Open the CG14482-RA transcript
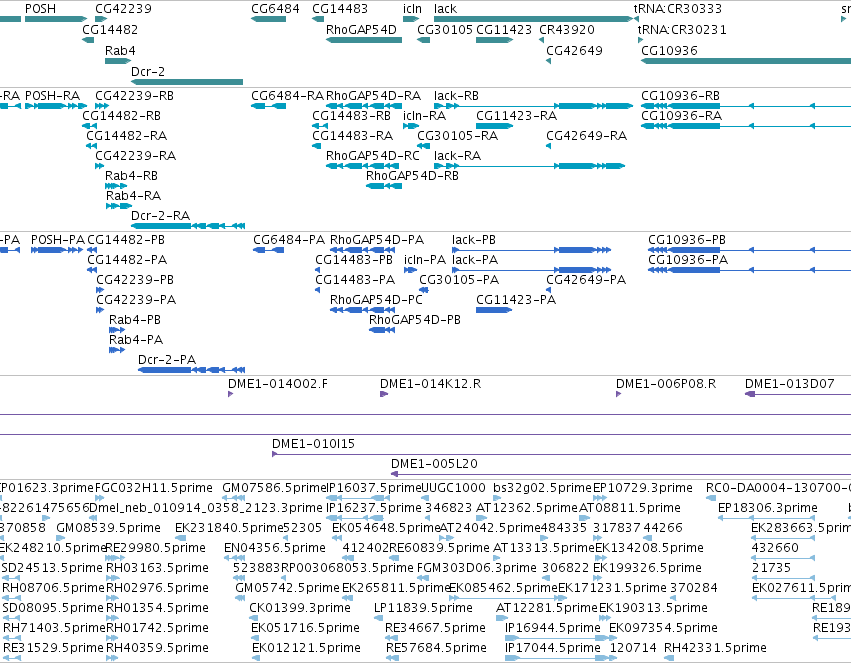Viewport: 851px width, 663px height. pyautogui.click(x=91, y=146)
